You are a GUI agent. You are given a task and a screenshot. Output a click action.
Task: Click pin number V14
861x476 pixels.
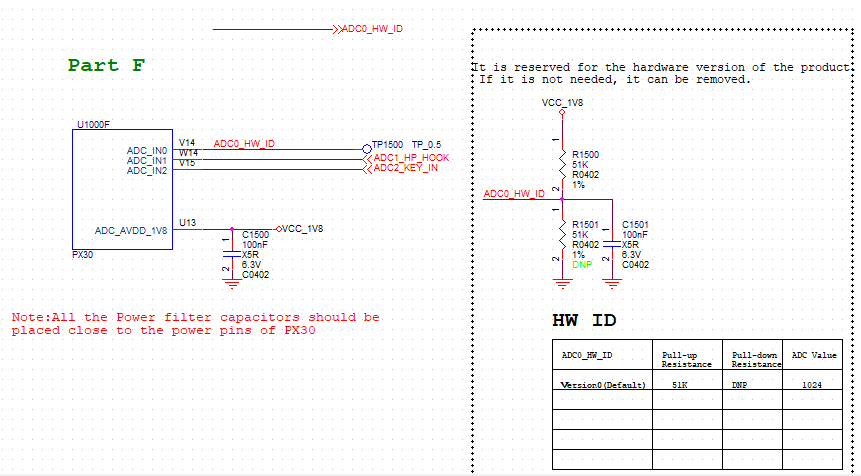click(x=187, y=143)
